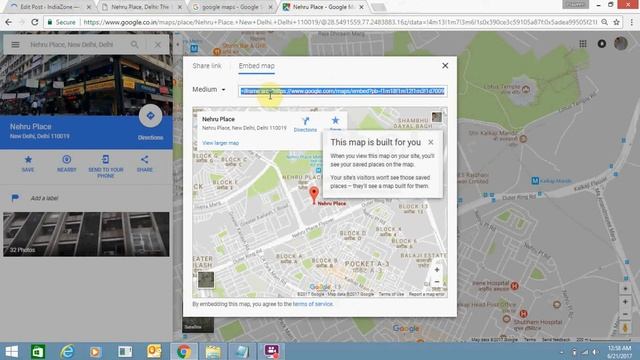
Task: Open the Medium size dropdown
Action: pyautogui.click(x=209, y=89)
